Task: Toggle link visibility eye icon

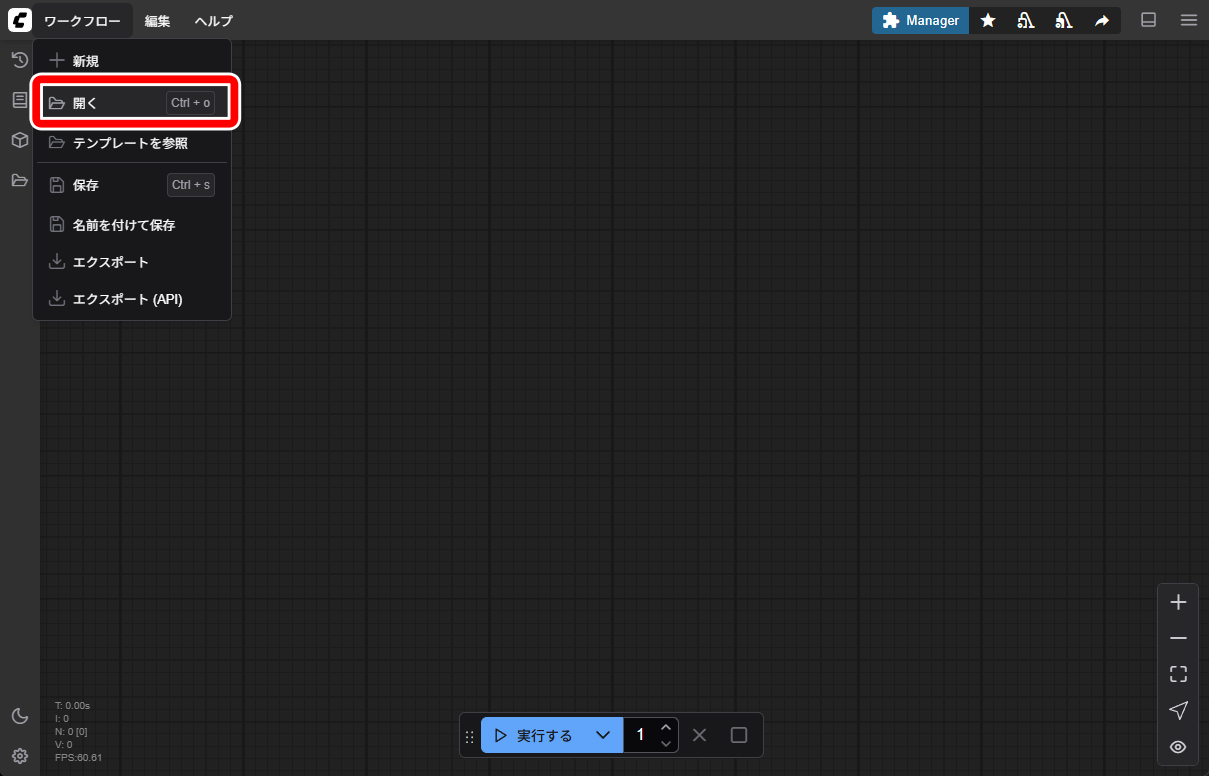Action: 1178,747
